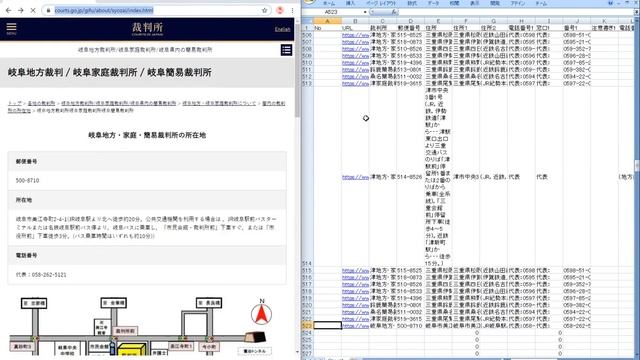The width and height of the screenshot is (640, 360).
Task: Click the header cell '電話番号1'
Action: point(521,28)
